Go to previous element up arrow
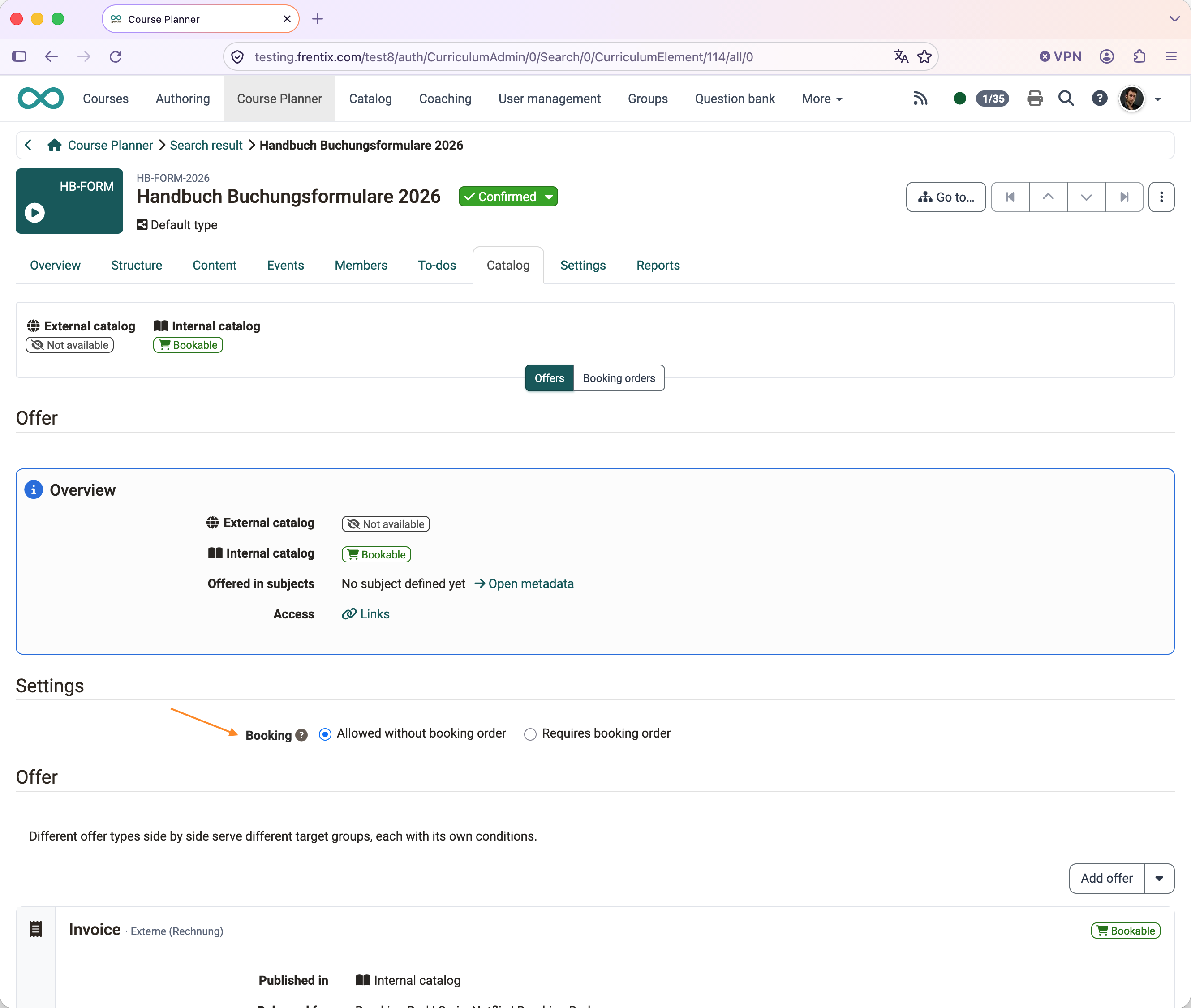The width and height of the screenshot is (1191, 1008). tap(1048, 197)
